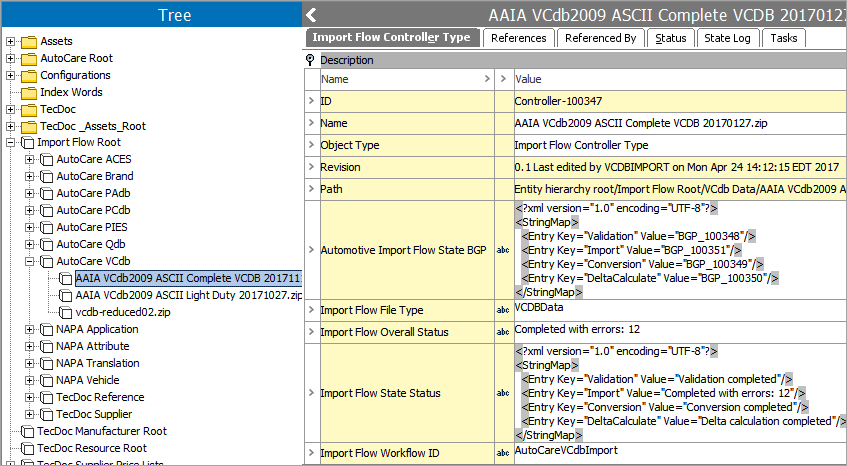Image resolution: width=847 pixels, height=466 pixels.
Task: Open the Status tab
Action: 670,38
